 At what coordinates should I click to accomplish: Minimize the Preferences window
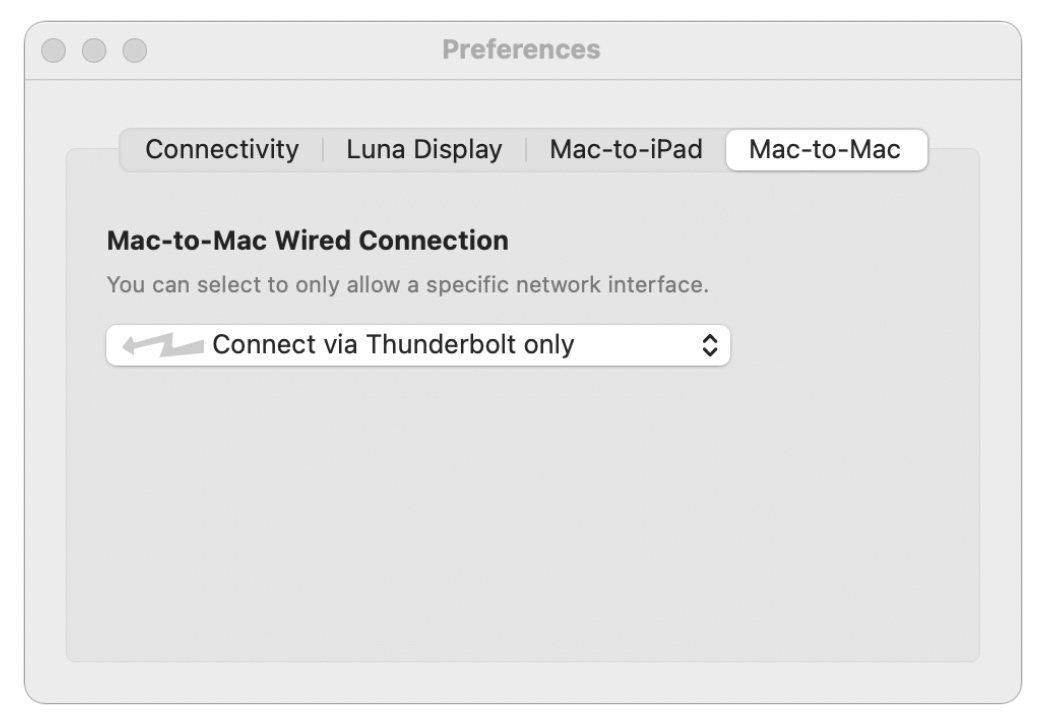coord(95,49)
